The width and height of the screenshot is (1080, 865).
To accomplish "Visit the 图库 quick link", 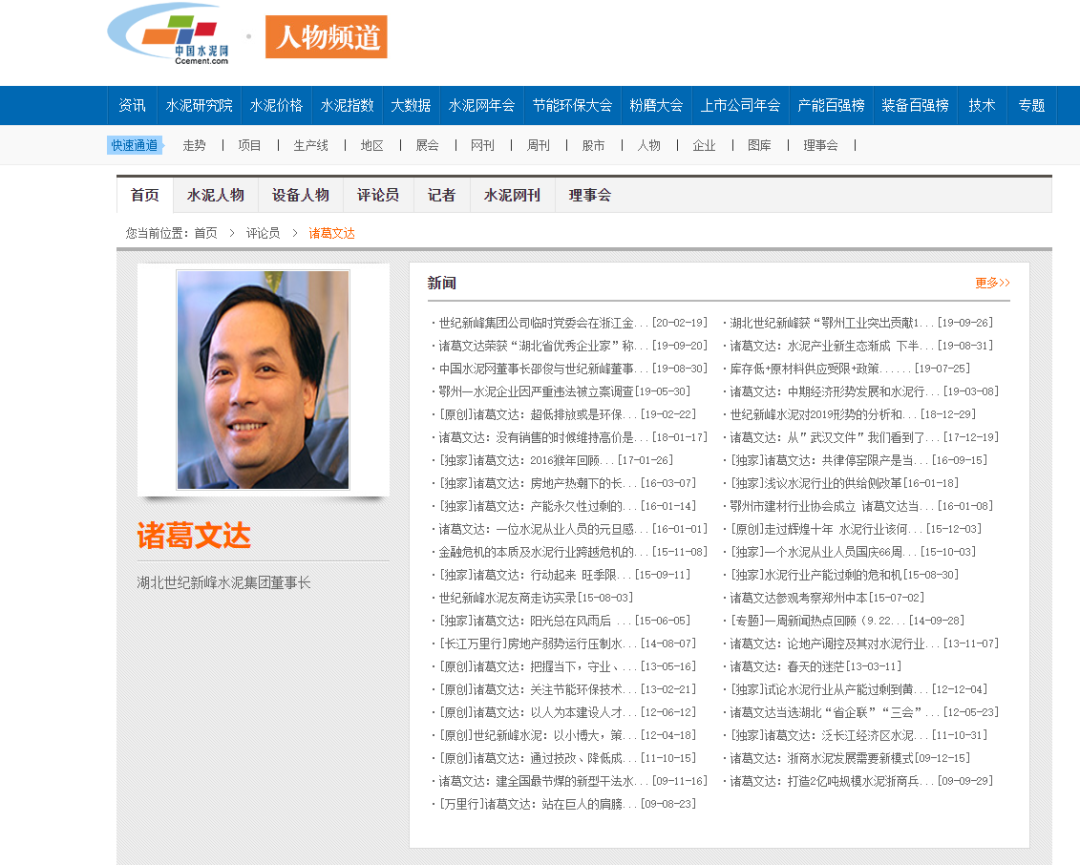I will coord(759,145).
